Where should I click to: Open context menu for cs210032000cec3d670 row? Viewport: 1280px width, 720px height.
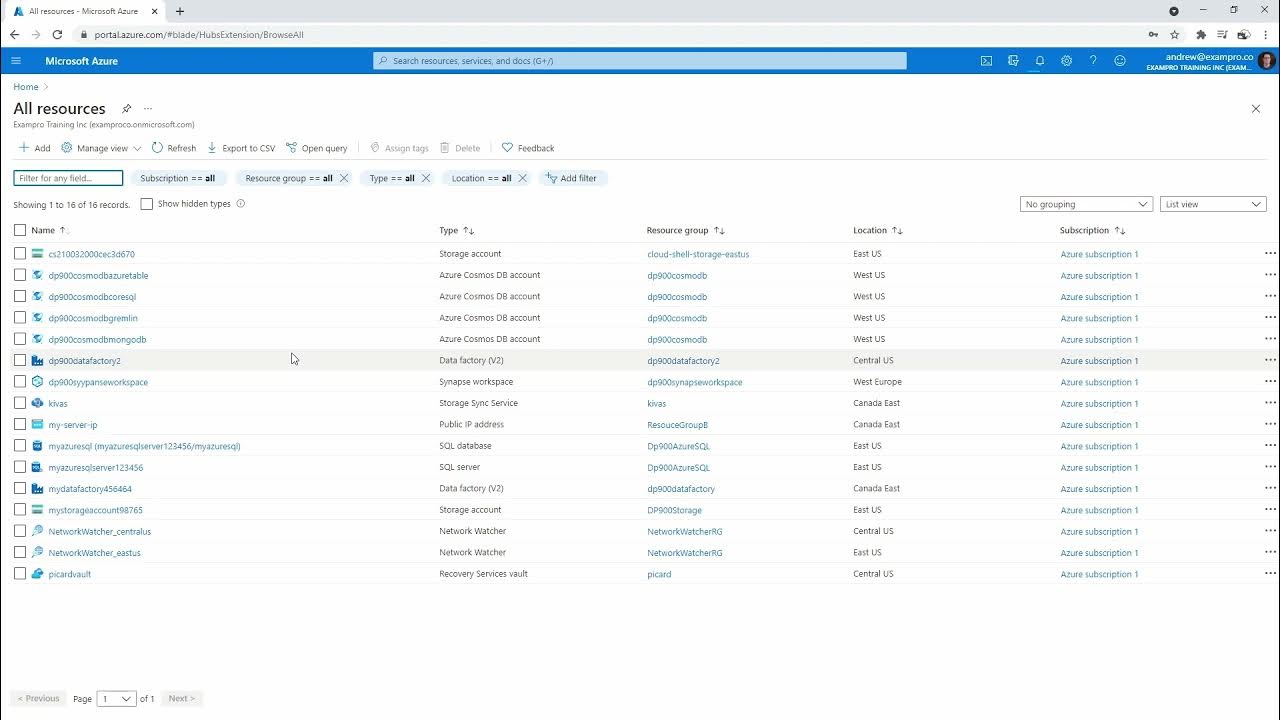point(1270,254)
